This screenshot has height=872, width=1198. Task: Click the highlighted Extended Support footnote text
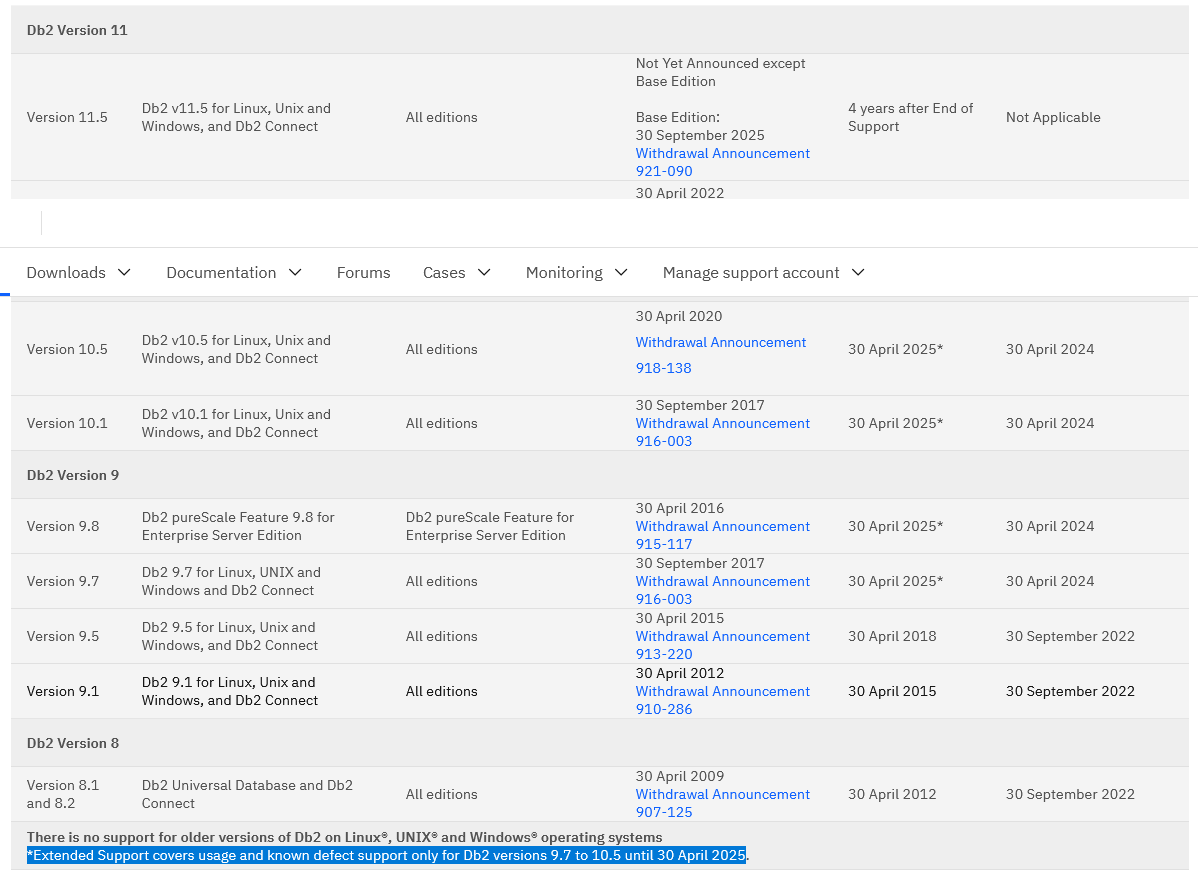tap(386, 855)
